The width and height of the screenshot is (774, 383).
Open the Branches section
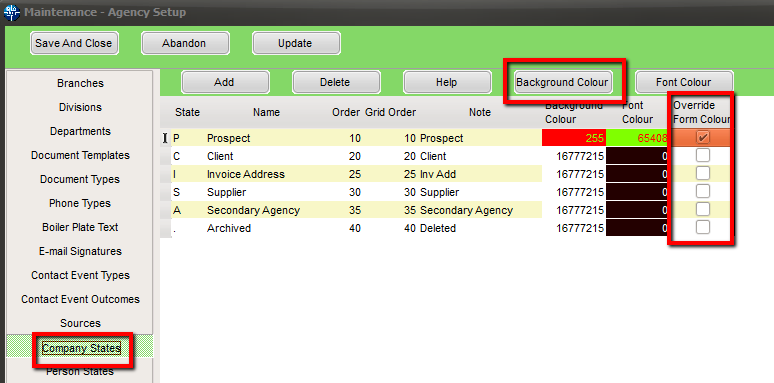pos(80,83)
